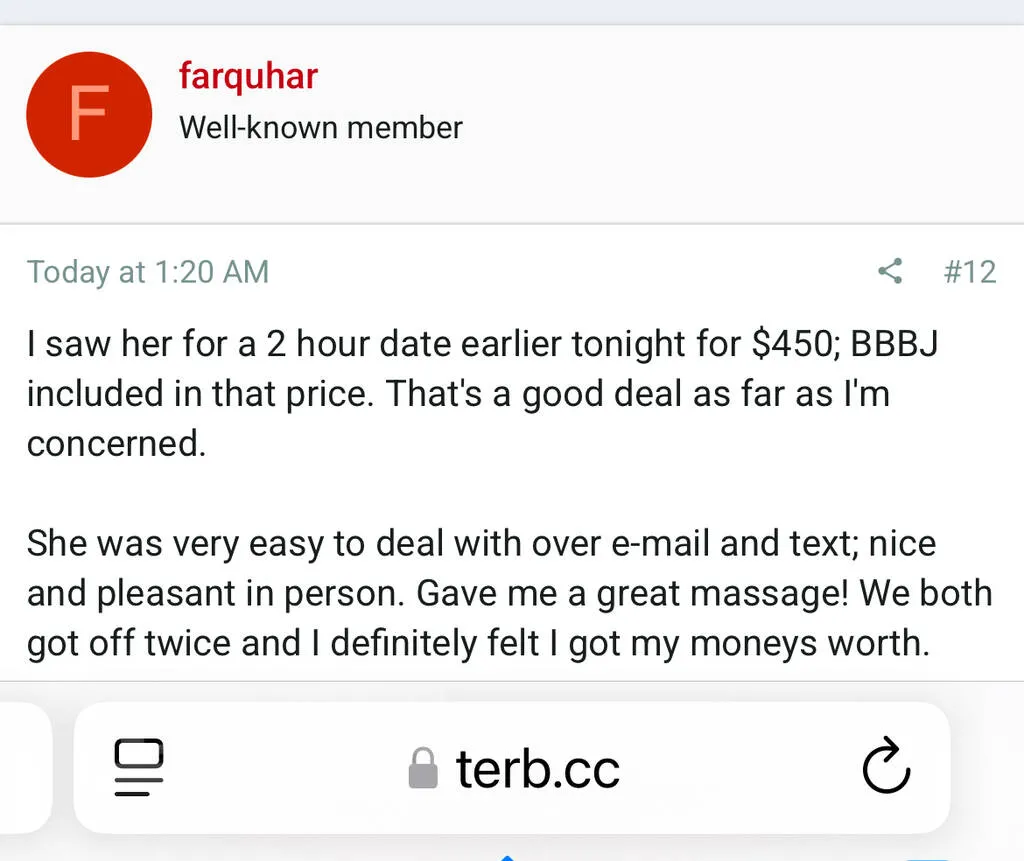Tap the word "concerned." in the post

point(116,443)
